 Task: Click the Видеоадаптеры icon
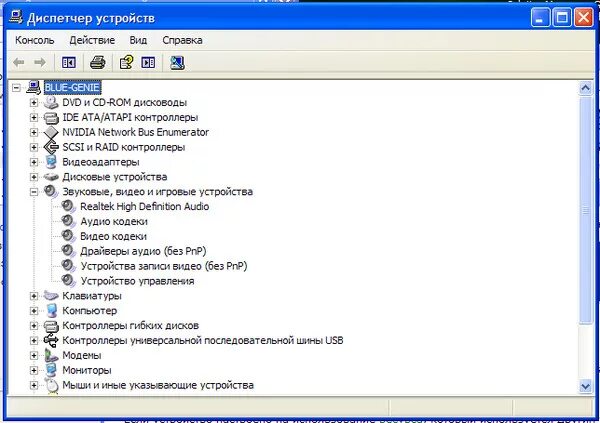pyautogui.click(x=51, y=162)
